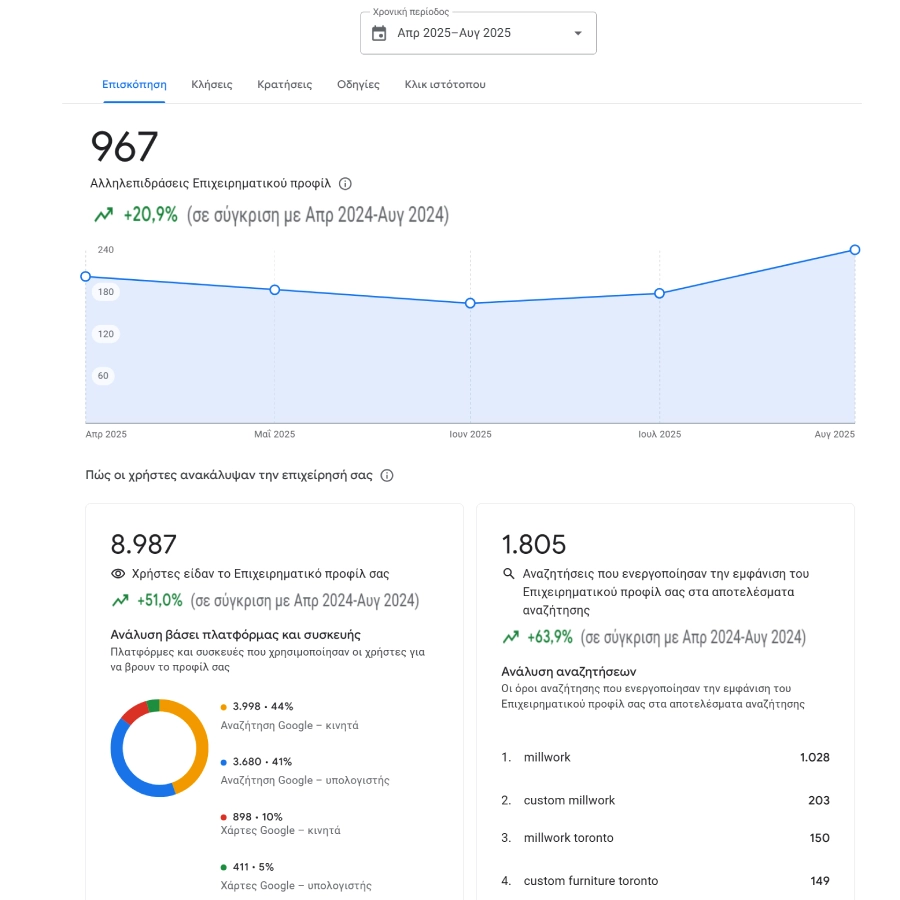Go to Κλικ ιστότοπου tab
The height and width of the screenshot is (900, 900).
pos(445,85)
